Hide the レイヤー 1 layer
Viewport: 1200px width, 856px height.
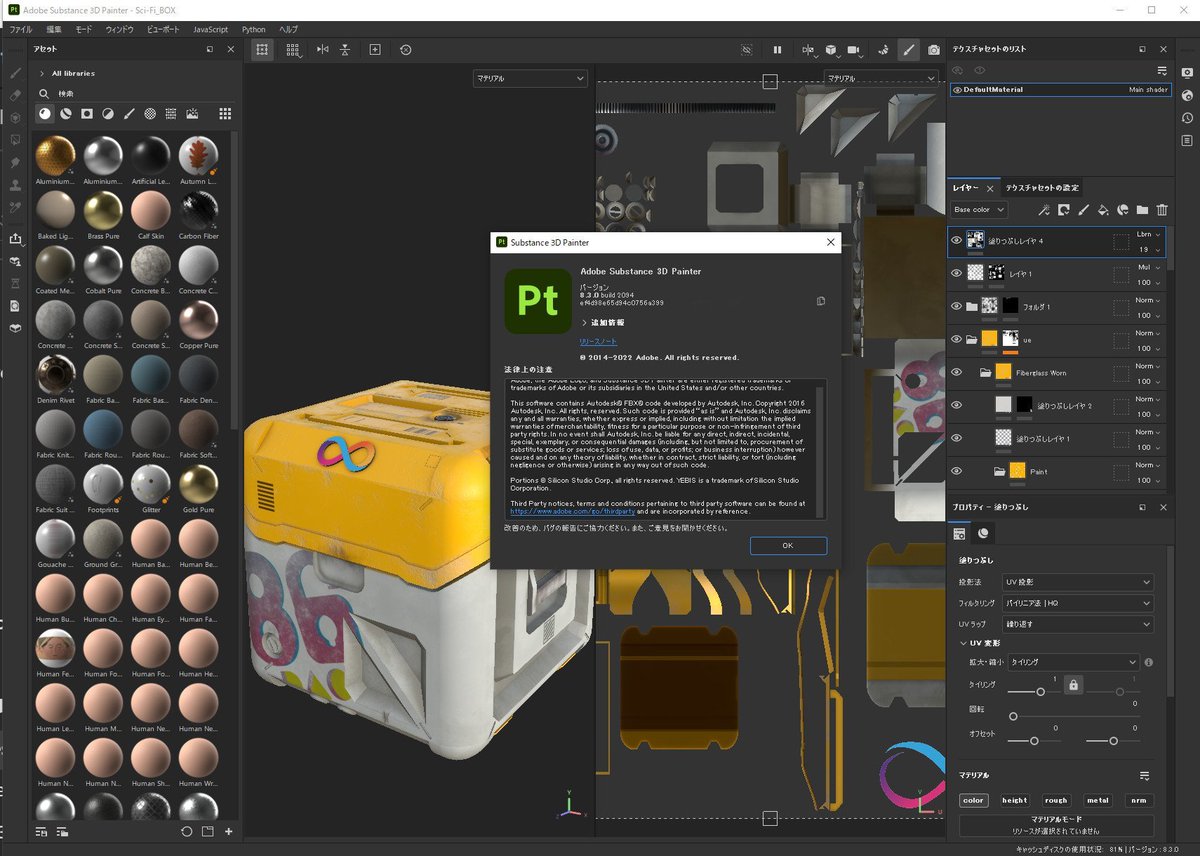pyautogui.click(x=956, y=273)
